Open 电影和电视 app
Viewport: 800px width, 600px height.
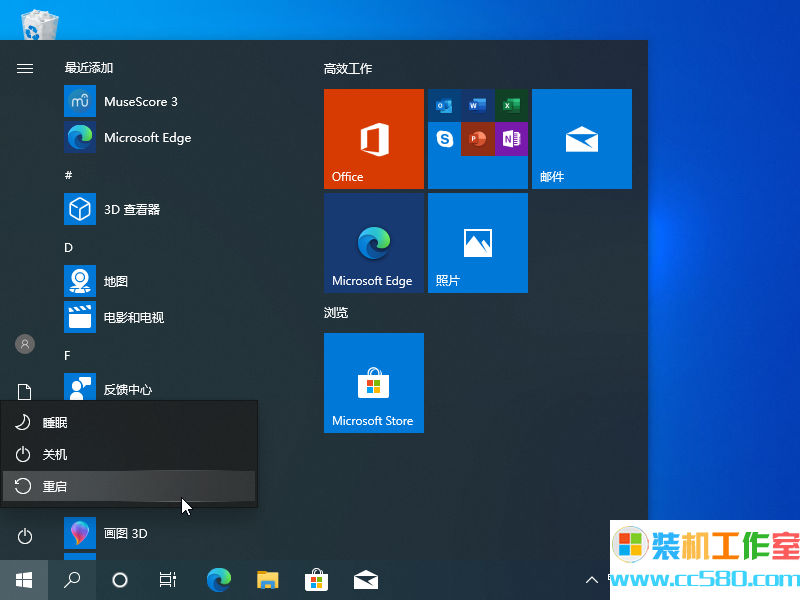[x=158, y=317]
